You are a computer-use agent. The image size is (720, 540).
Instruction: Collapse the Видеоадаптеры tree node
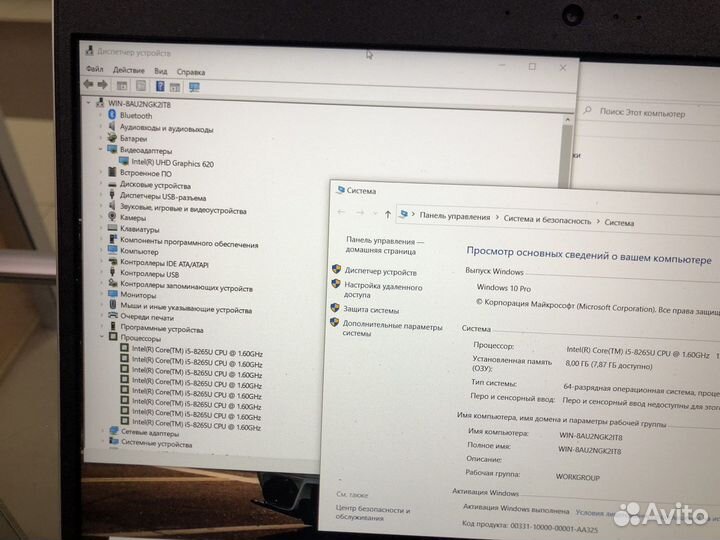[101, 150]
